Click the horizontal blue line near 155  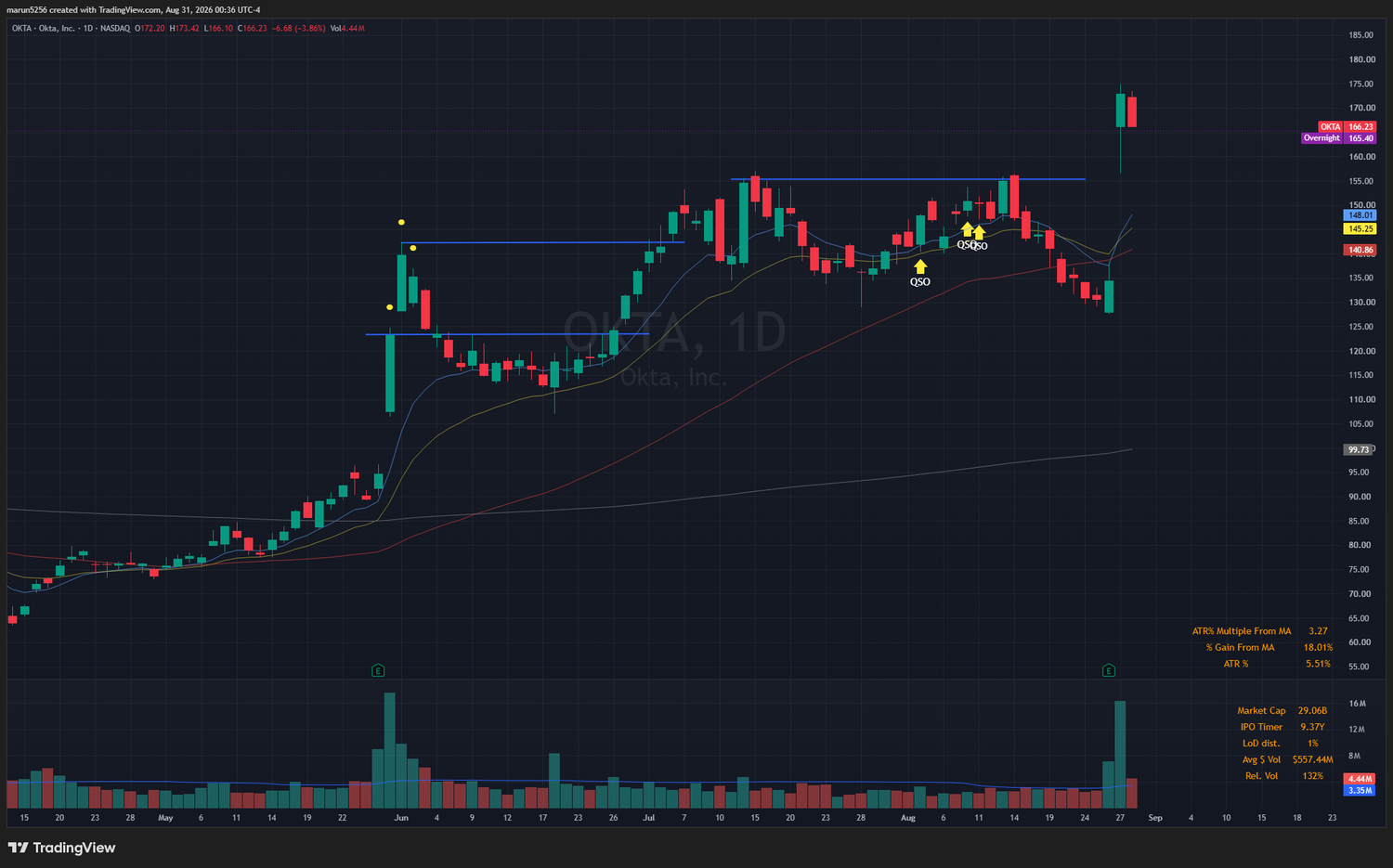(907, 178)
